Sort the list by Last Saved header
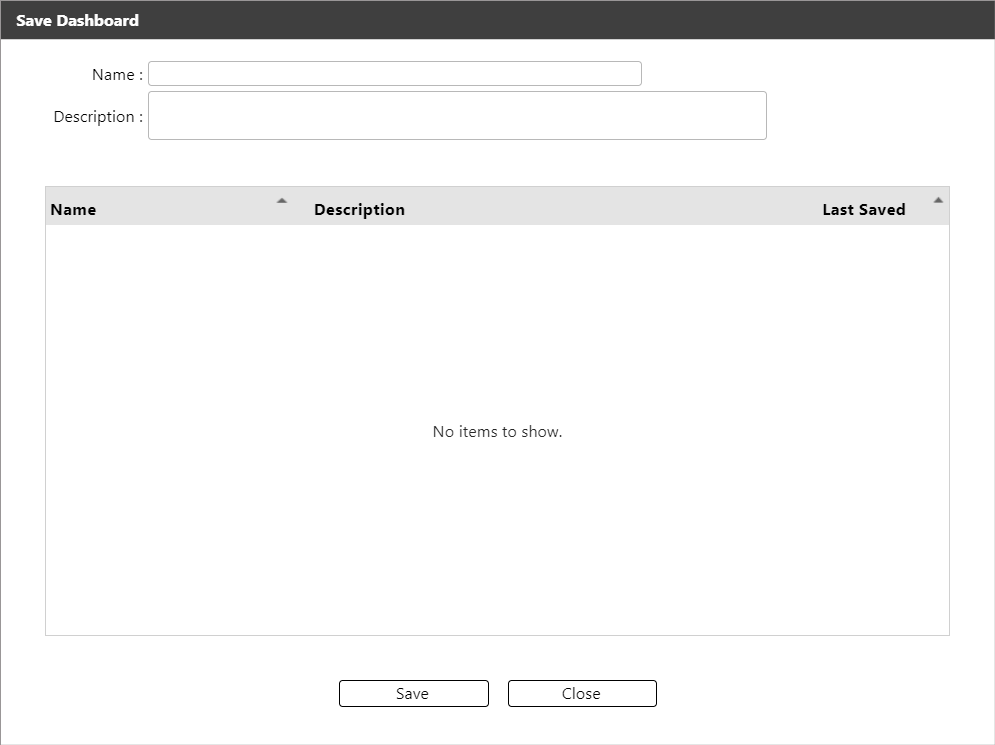Image resolution: width=995 pixels, height=745 pixels. click(x=863, y=210)
